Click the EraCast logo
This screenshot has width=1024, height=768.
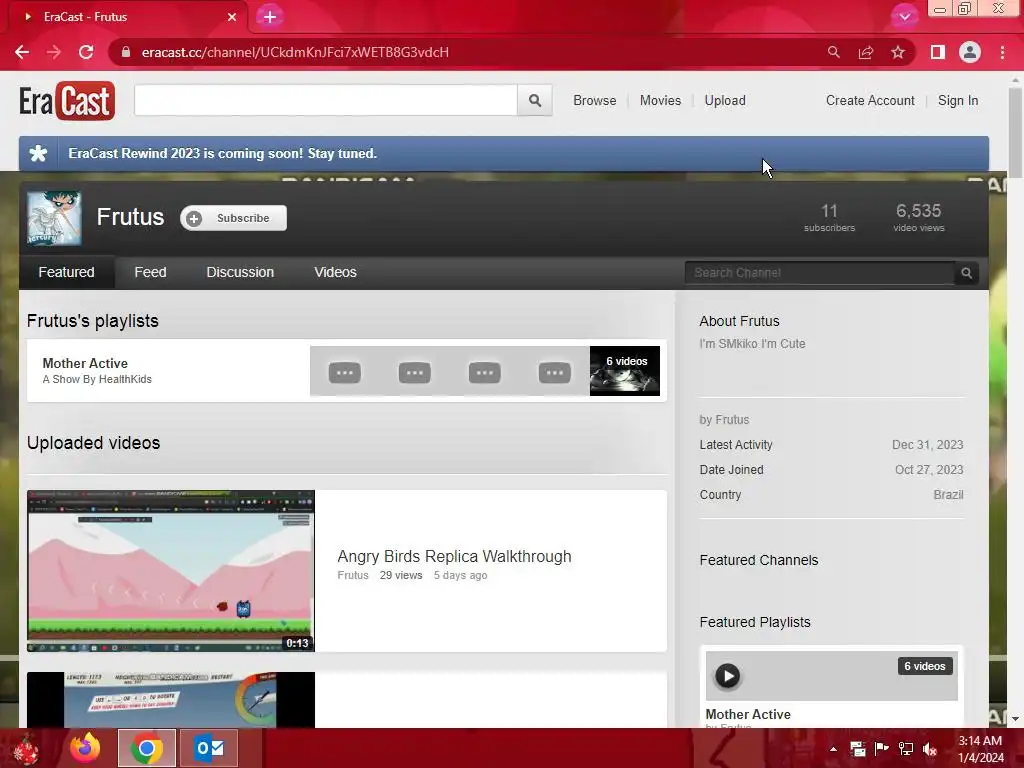(x=67, y=101)
